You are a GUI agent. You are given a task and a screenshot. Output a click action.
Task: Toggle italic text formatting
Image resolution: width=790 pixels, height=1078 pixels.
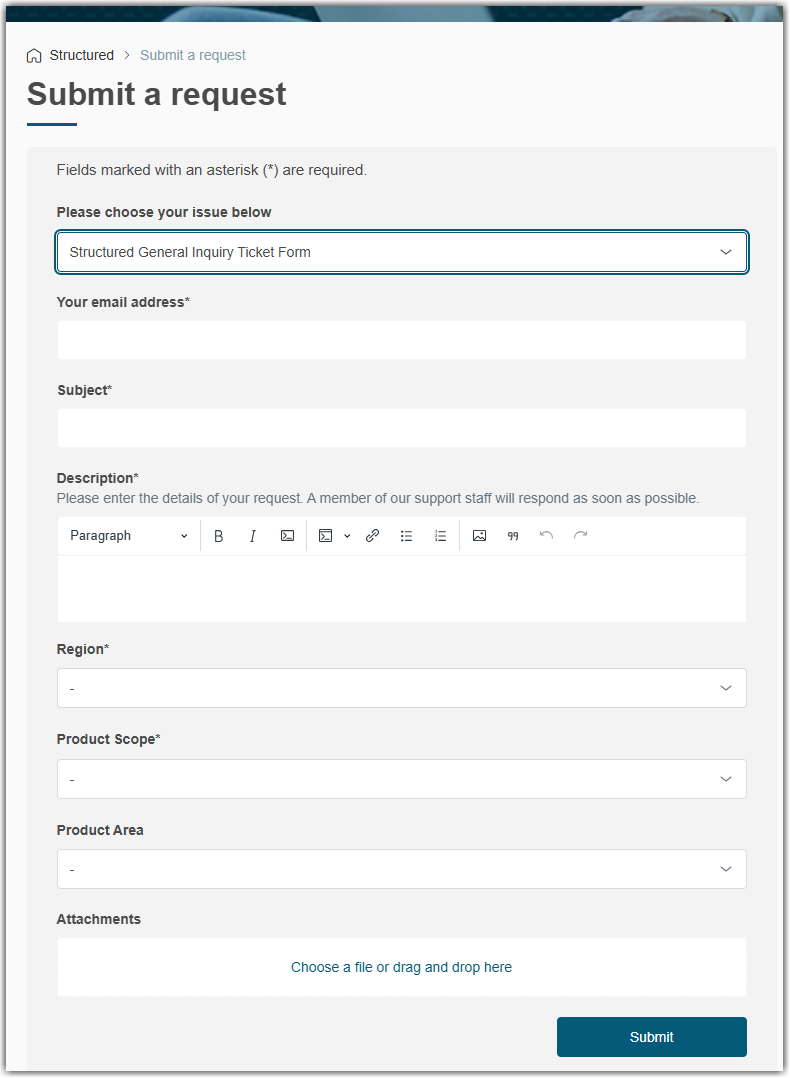[x=253, y=536]
